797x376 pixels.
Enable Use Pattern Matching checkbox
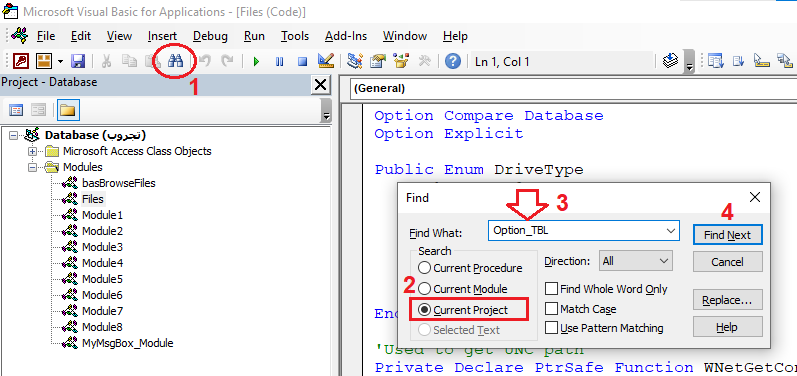(x=551, y=328)
